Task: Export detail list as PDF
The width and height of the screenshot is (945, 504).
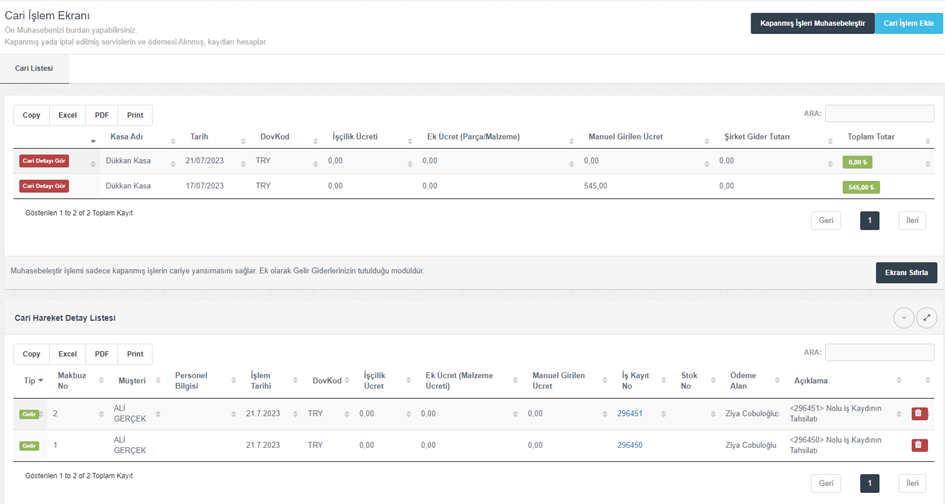Action: tap(101, 354)
